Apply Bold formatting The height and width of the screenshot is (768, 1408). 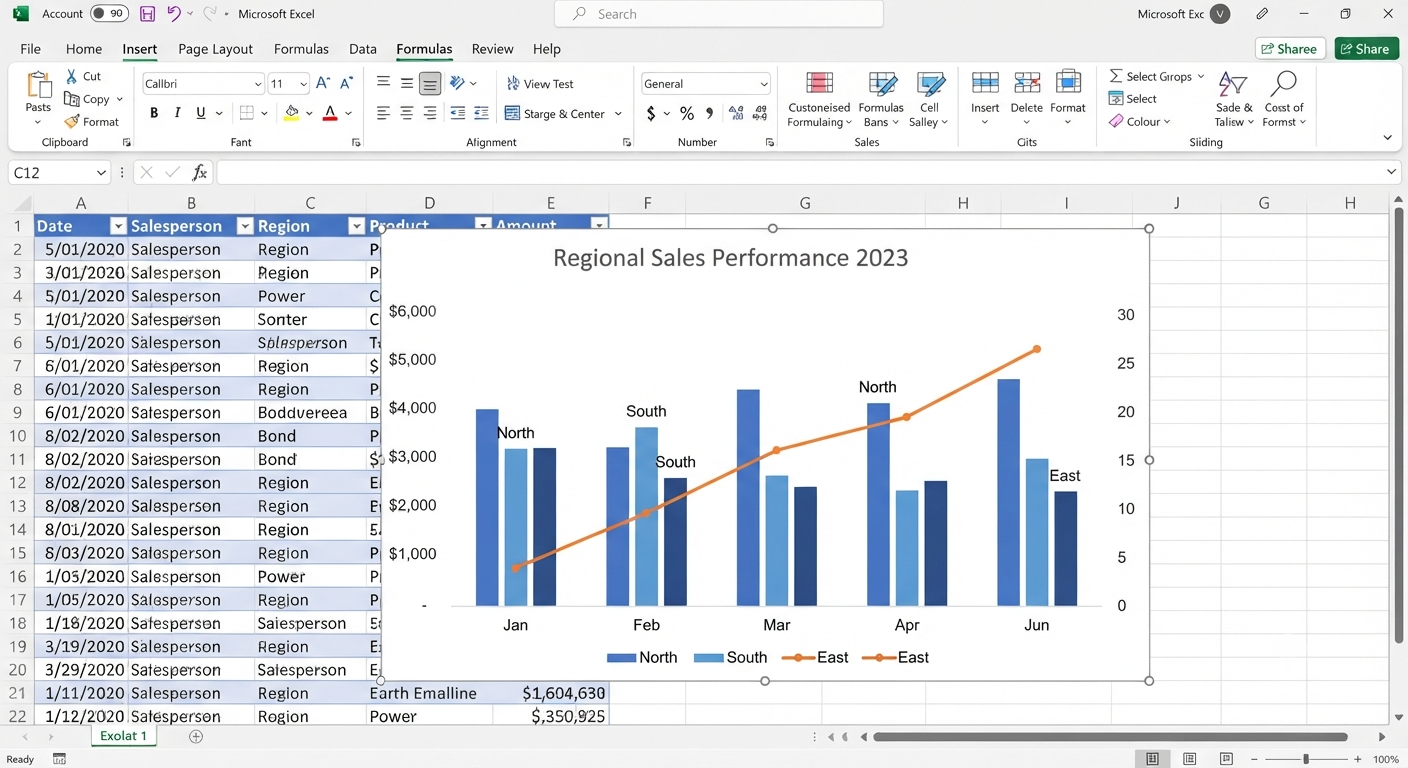click(x=154, y=113)
